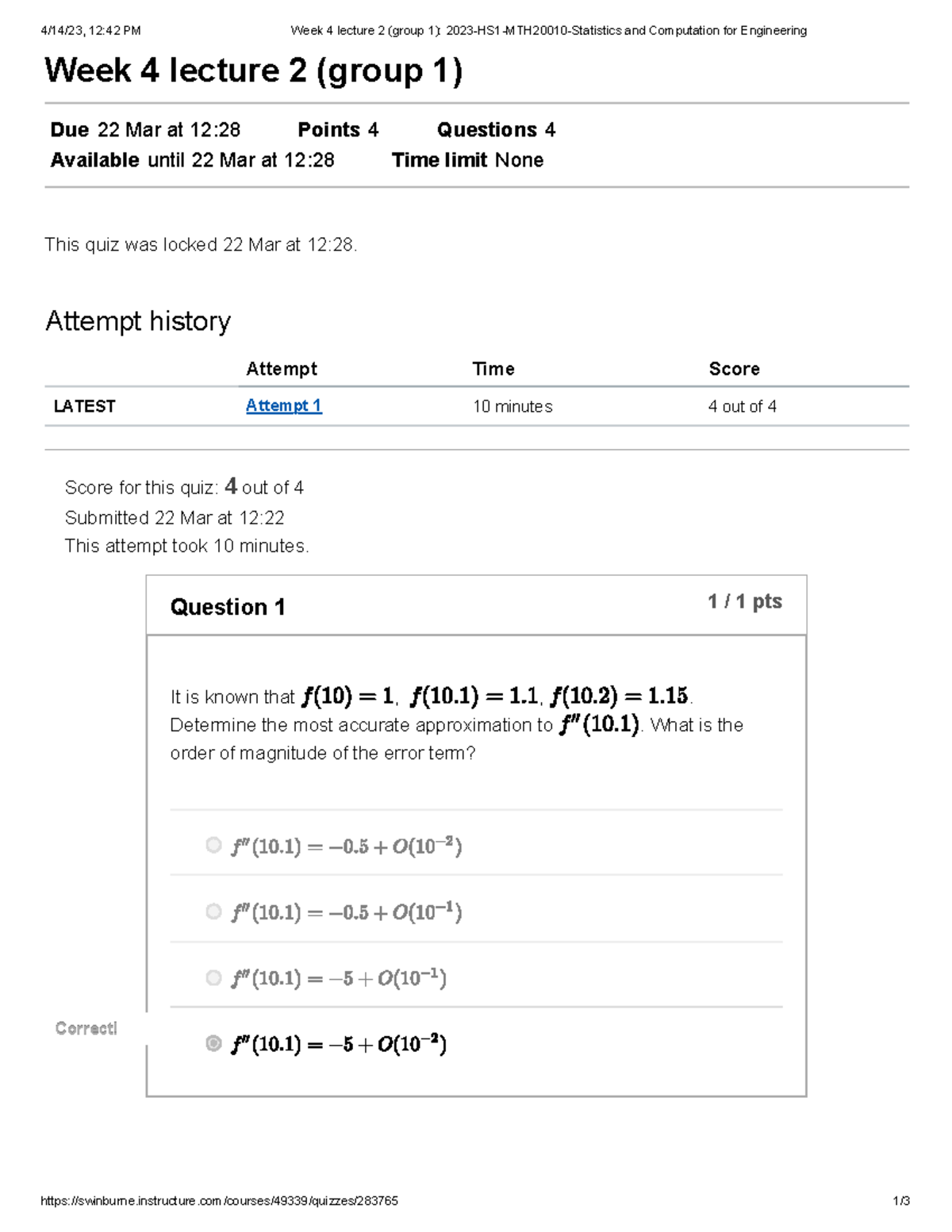Click the 10 minutes time entry
952x1232 pixels.
[x=512, y=406]
